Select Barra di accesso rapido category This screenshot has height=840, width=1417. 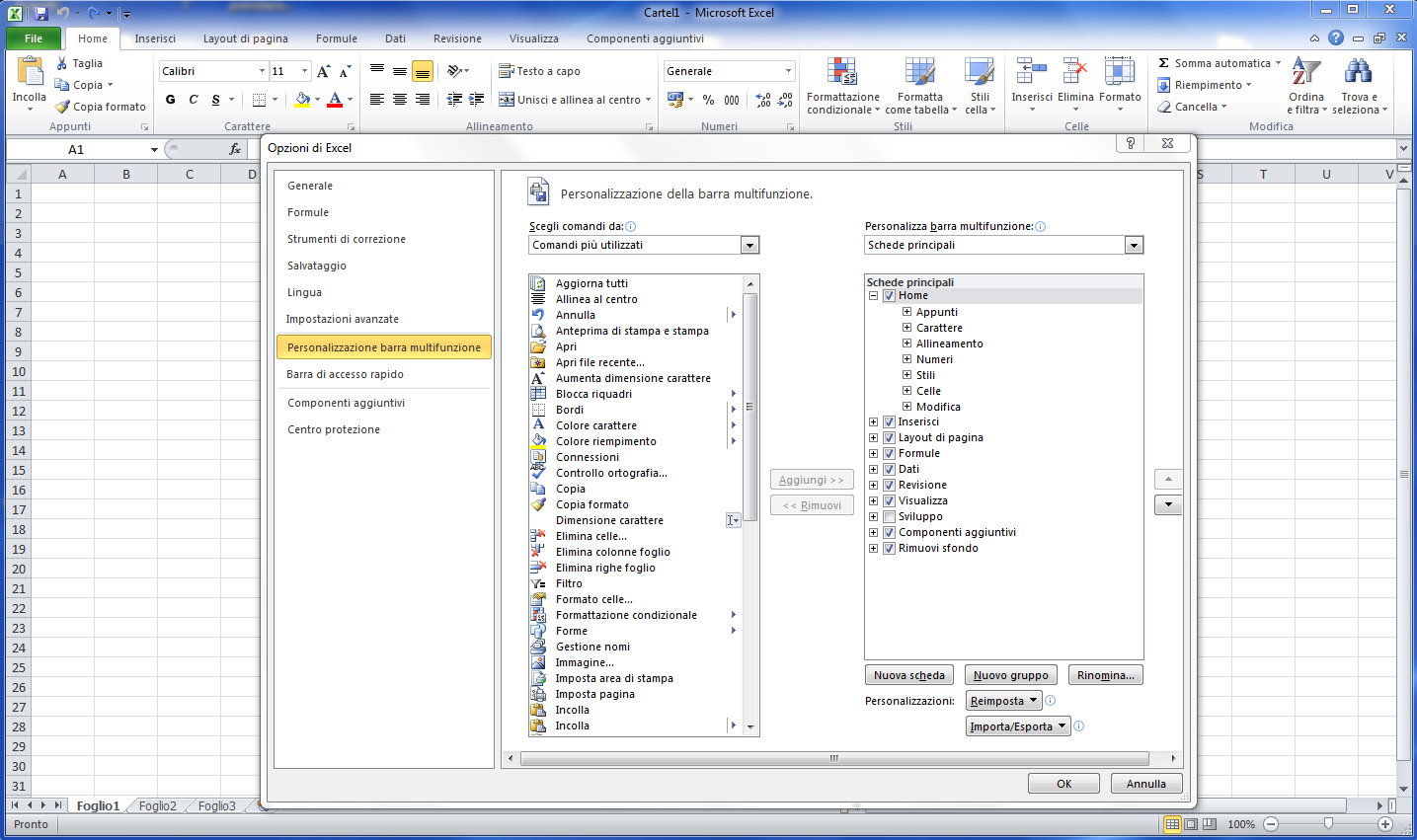point(345,374)
